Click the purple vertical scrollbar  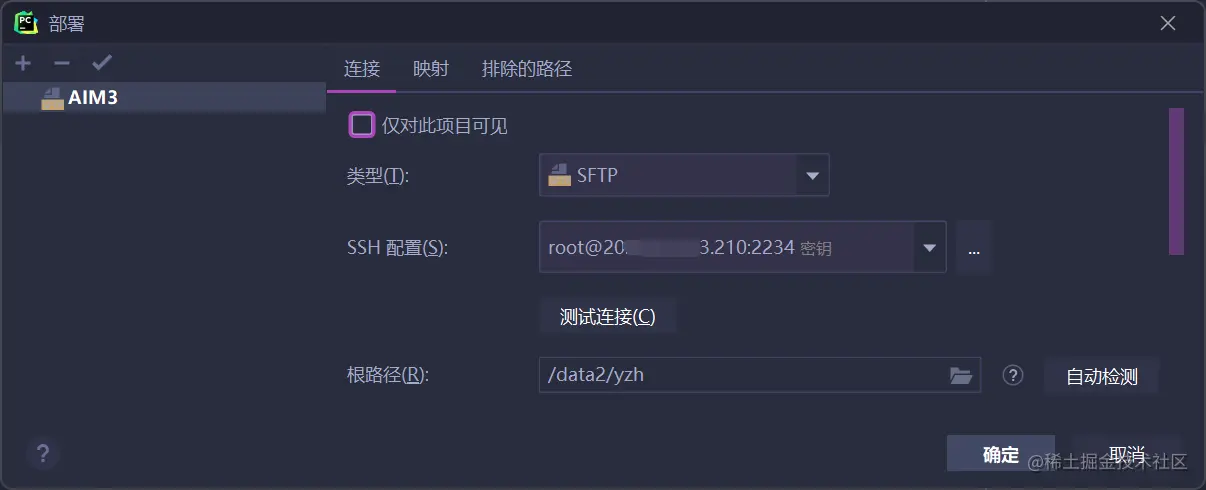(x=1176, y=180)
